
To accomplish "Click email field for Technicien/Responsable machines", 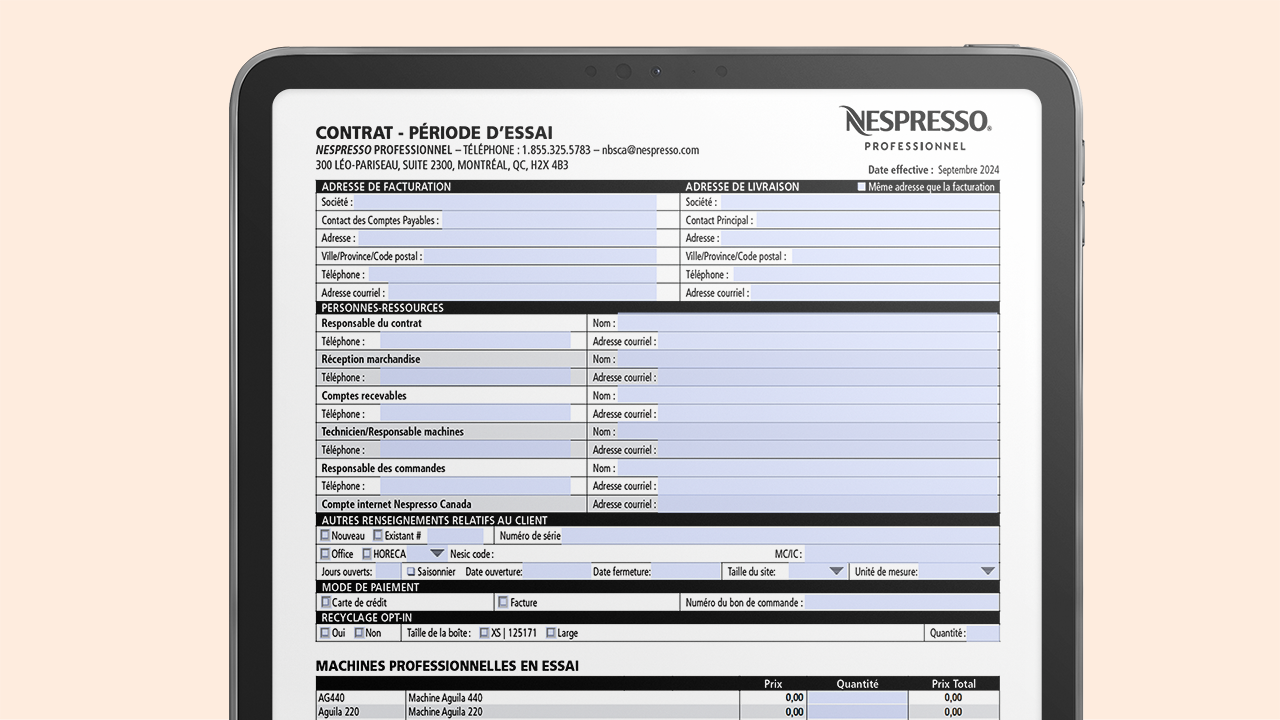I will coord(828,450).
